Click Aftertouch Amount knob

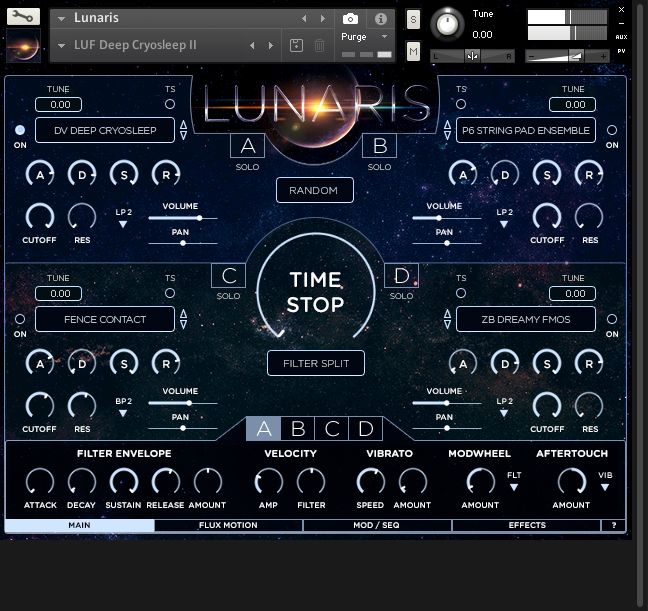click(x=572, y=482)
